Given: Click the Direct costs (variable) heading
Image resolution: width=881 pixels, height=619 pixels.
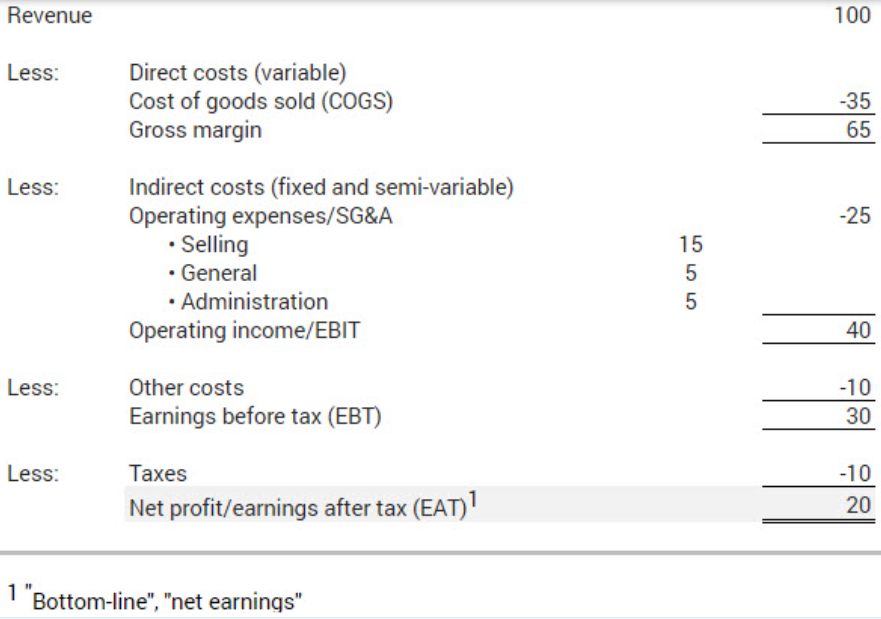Looking at the screenshot, I should (x=237, y=73).
